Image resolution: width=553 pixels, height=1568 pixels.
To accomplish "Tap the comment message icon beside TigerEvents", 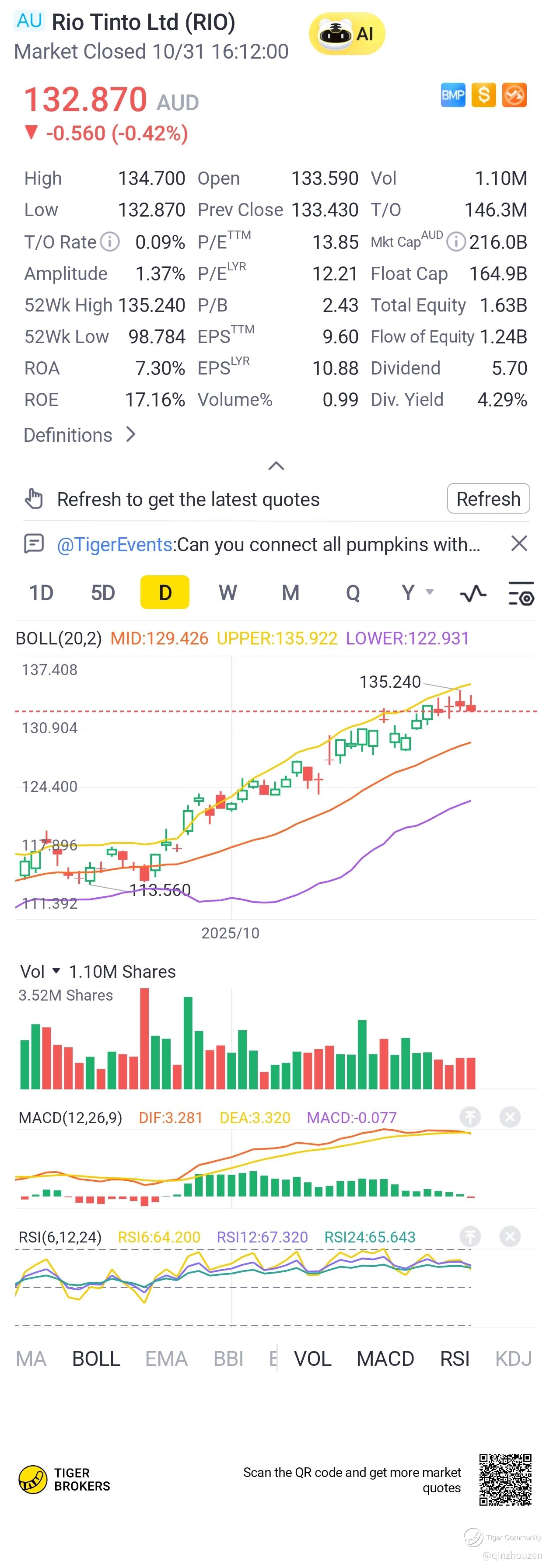I will (34, 543).
